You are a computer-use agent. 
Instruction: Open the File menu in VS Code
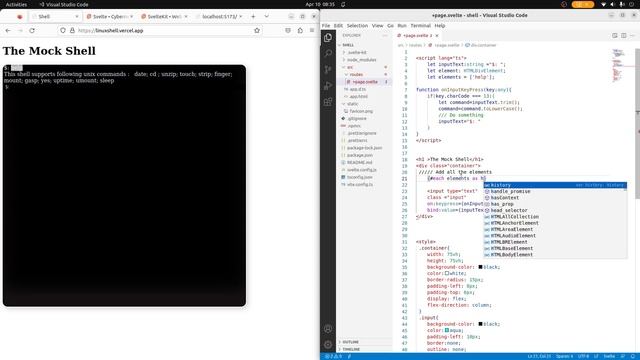pos(326,26)
